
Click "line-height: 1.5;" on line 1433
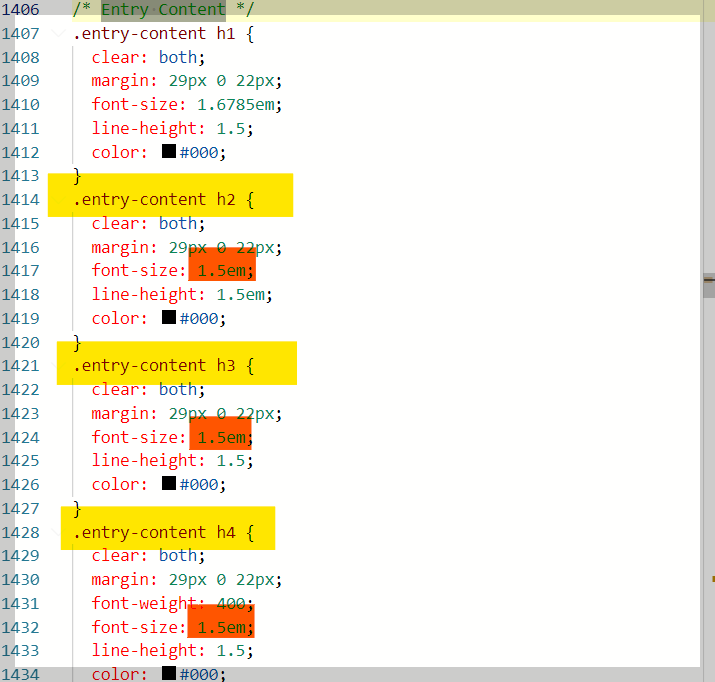point(172,651)
